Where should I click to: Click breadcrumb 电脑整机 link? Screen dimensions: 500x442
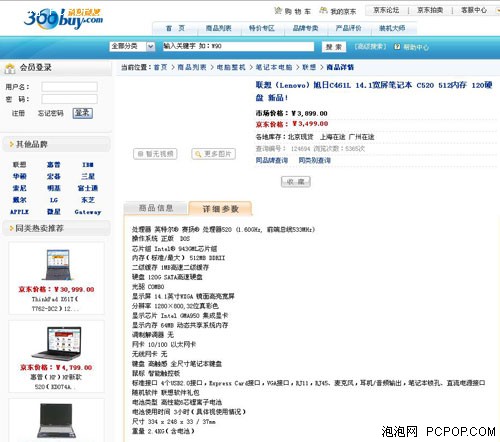(231, 67)
